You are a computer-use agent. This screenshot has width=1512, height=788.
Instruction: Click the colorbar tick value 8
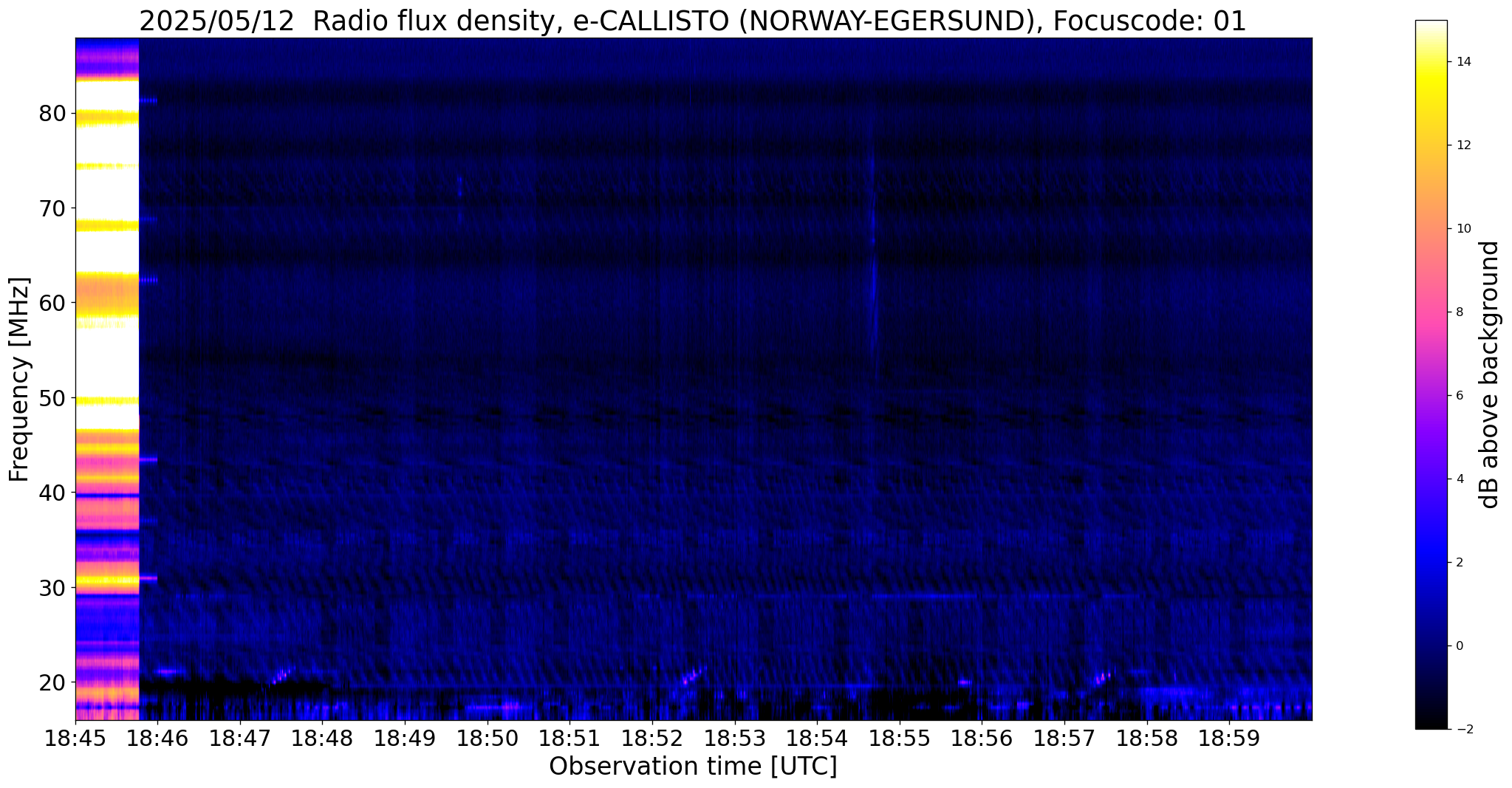pos(1460,312)
